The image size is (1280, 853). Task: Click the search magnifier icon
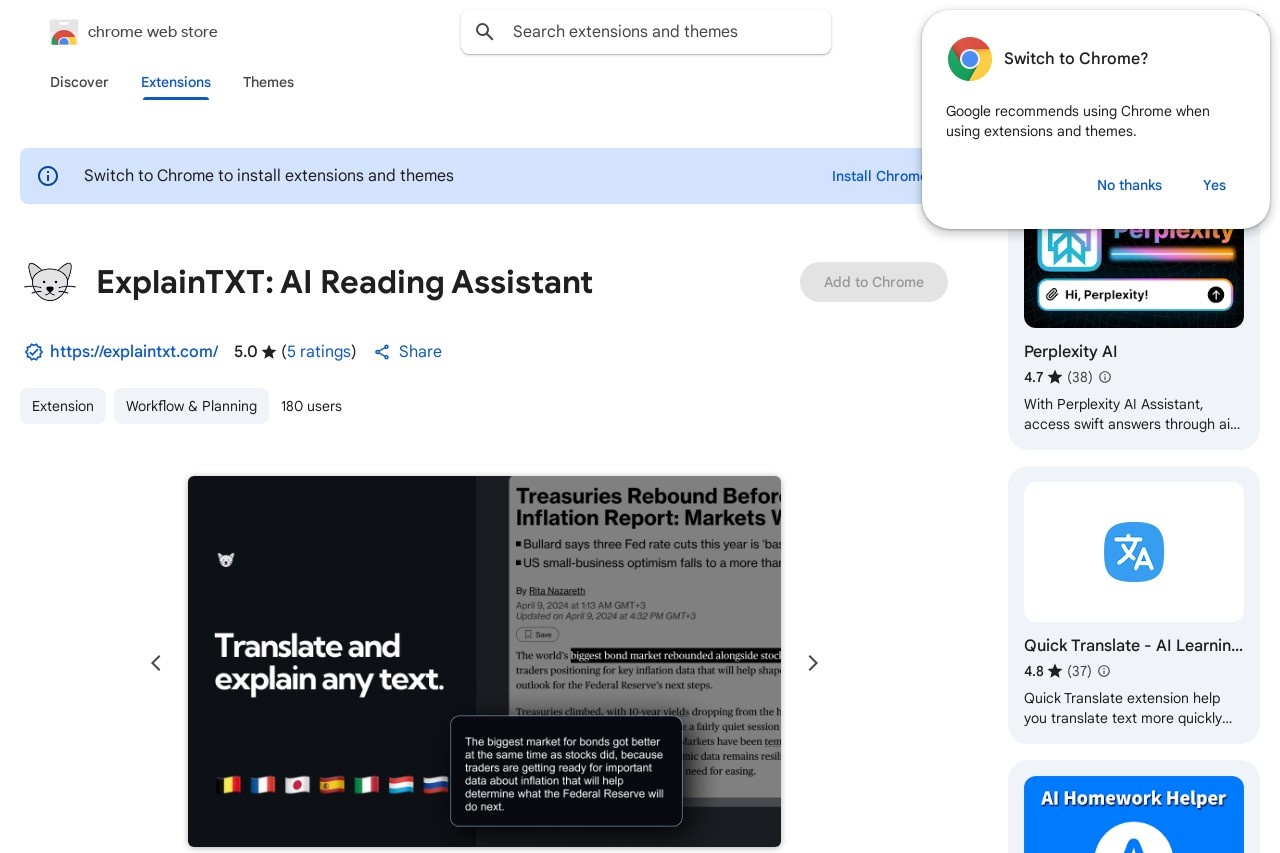pos(485,32)
